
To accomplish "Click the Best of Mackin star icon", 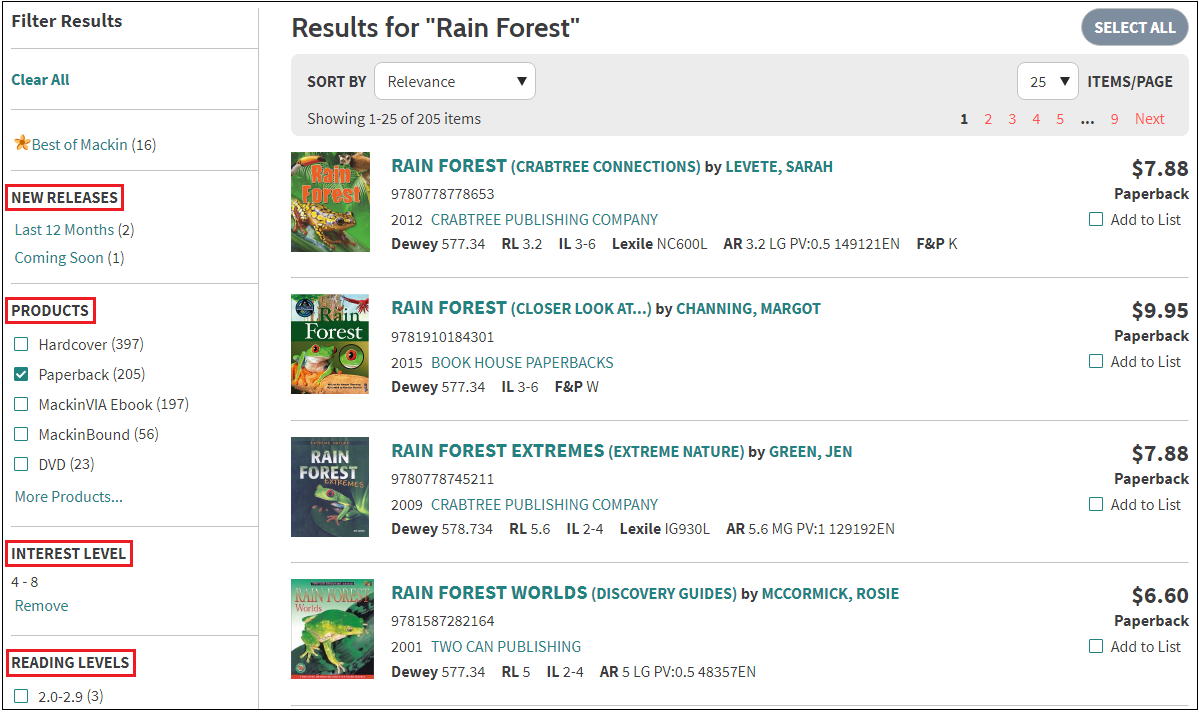I will 22,143.
